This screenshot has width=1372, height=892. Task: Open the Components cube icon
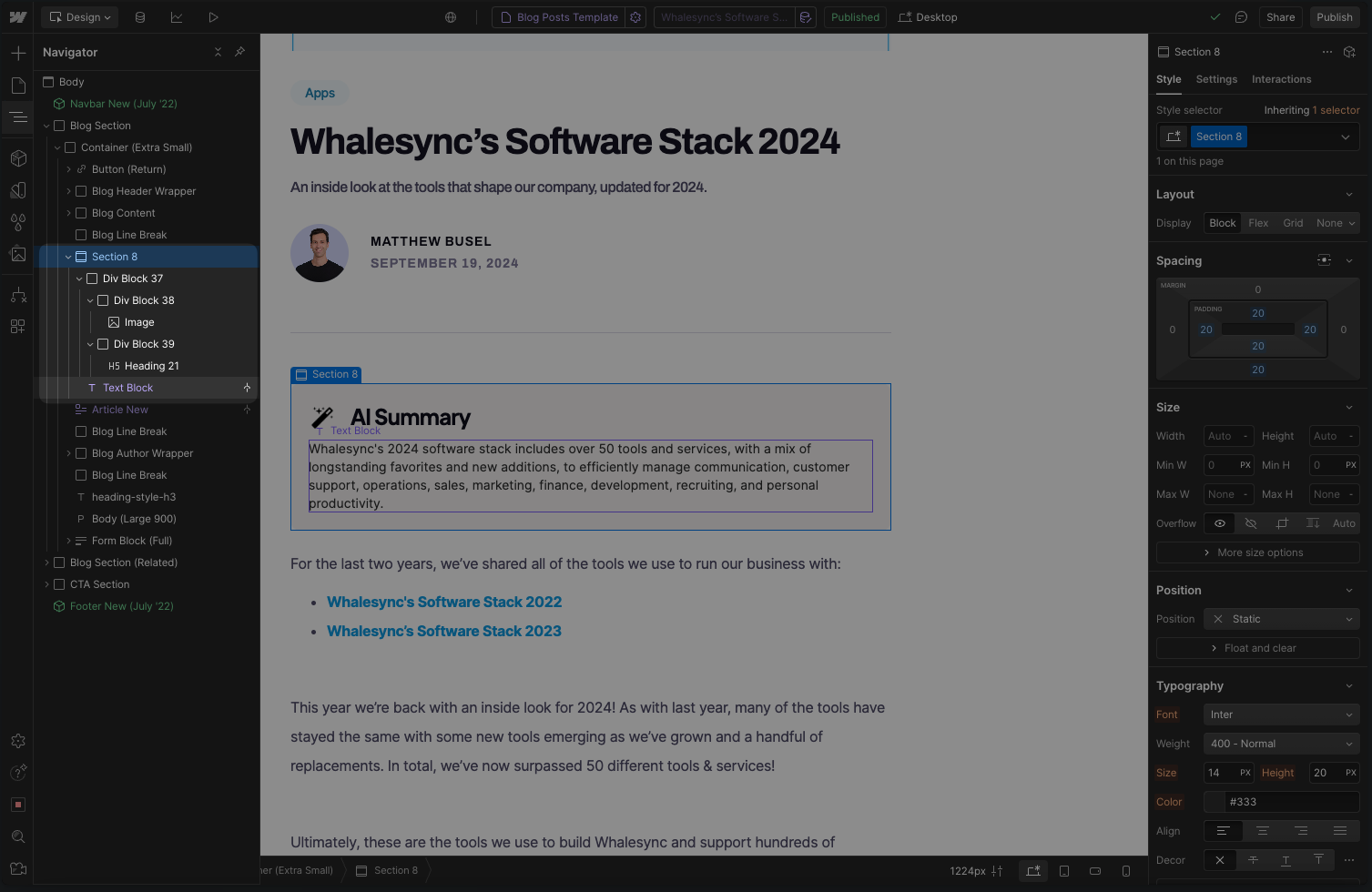(18, 158)
